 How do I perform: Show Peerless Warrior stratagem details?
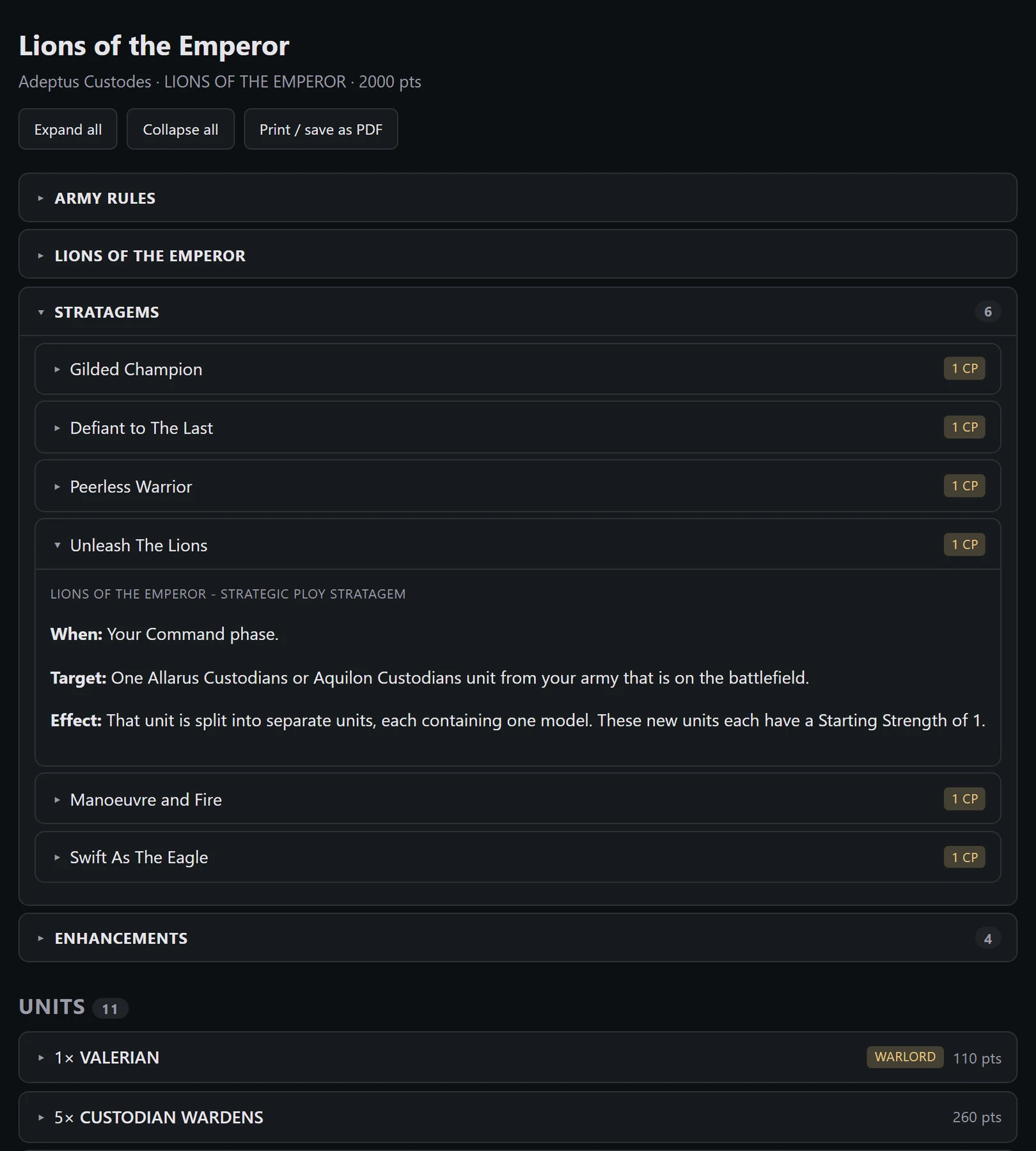pyautogui.click(x=517, y=487)
